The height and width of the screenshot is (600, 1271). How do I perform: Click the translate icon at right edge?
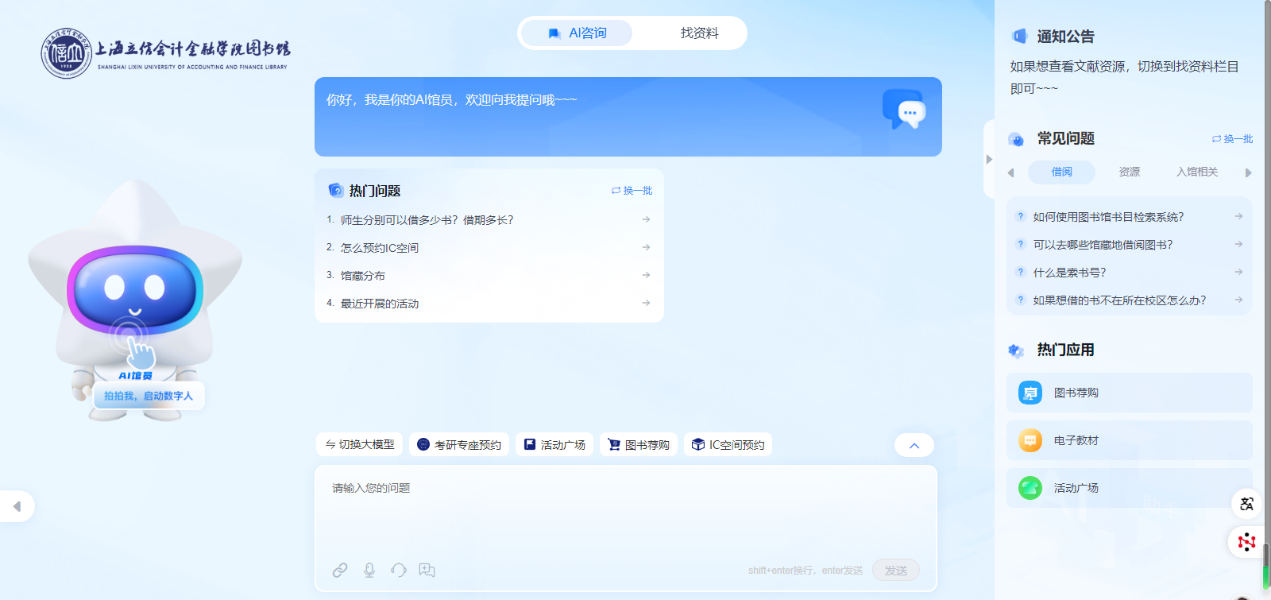click(x=1246, y=504)
